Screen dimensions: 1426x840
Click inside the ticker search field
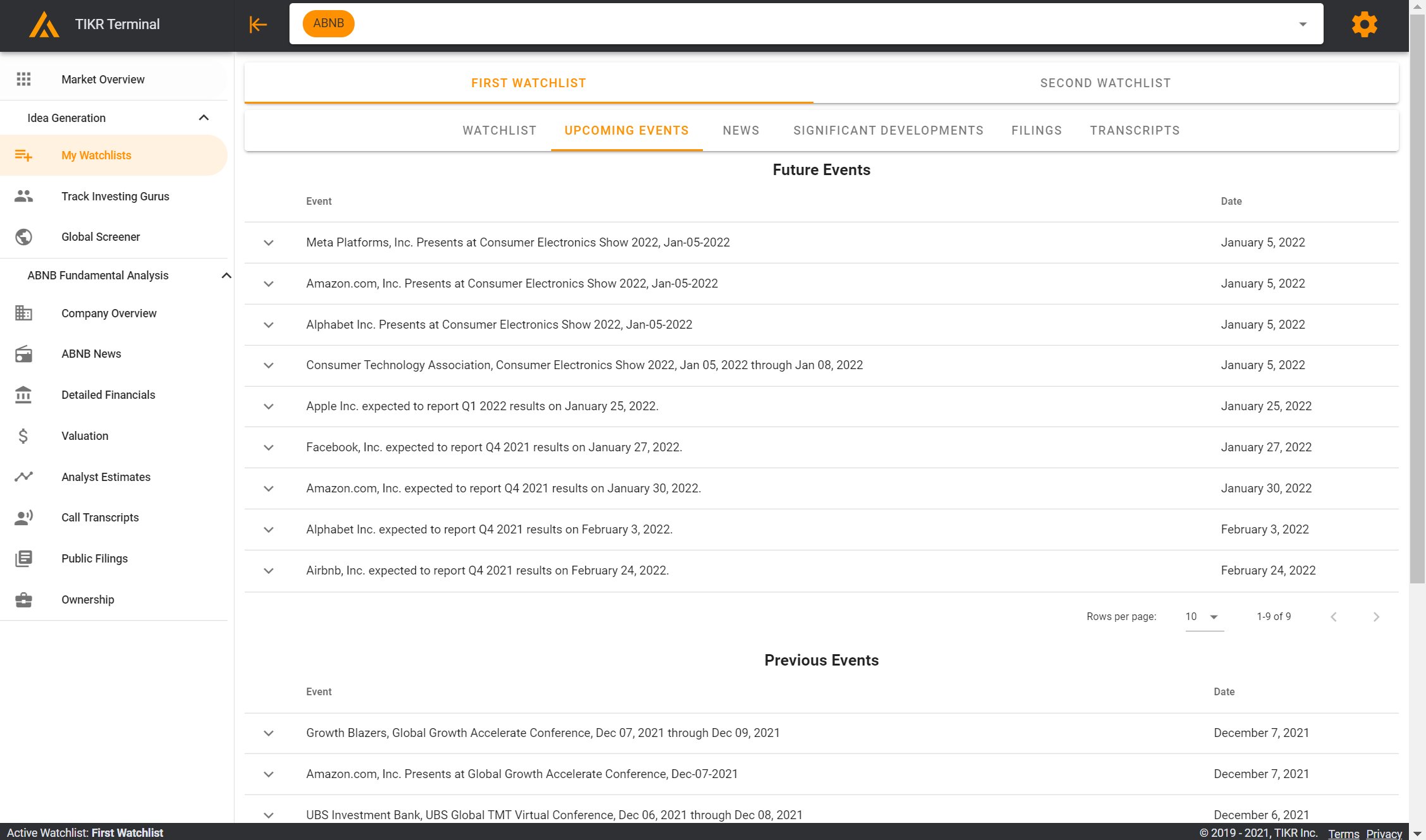click(806, 24)
